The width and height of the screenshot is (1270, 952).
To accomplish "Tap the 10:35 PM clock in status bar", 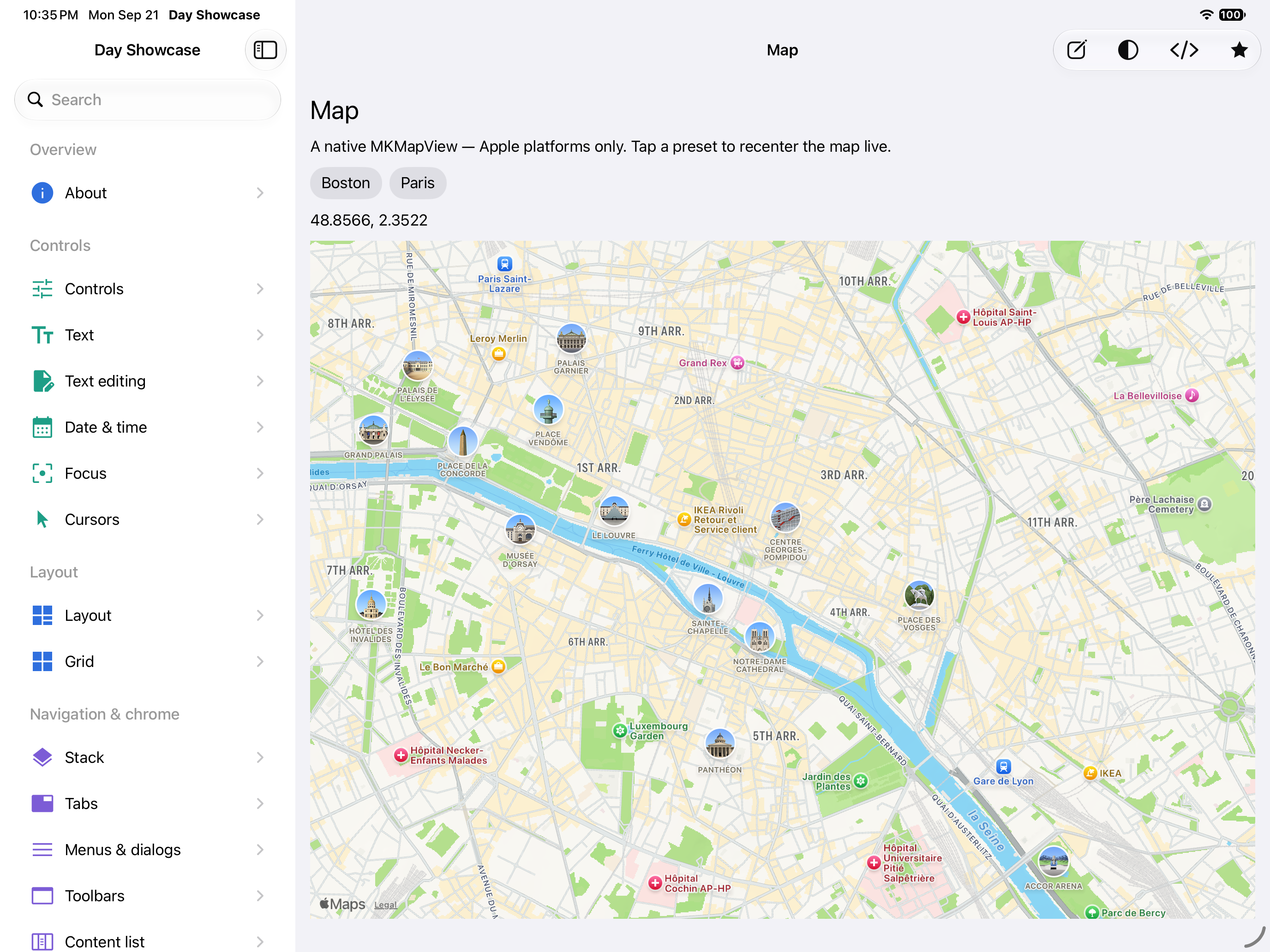I will pyautogui.click(x=50, y=15).
